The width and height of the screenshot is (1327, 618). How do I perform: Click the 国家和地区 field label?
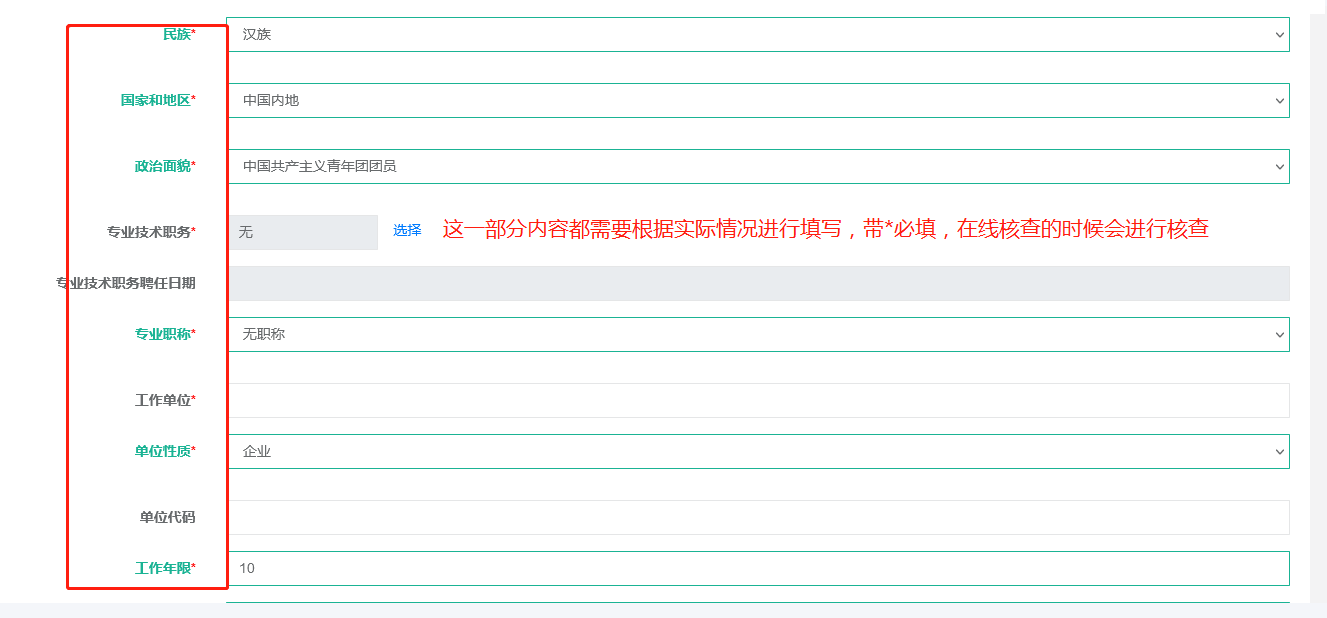[156, 100]
